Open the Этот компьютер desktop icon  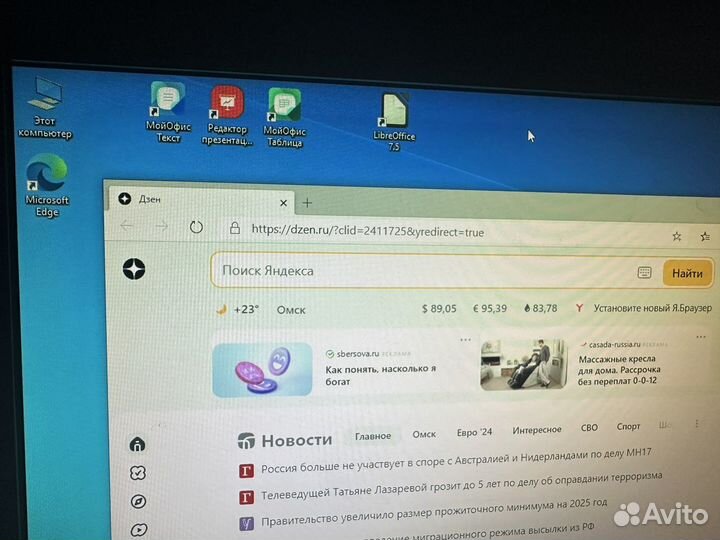pos(45,107)
